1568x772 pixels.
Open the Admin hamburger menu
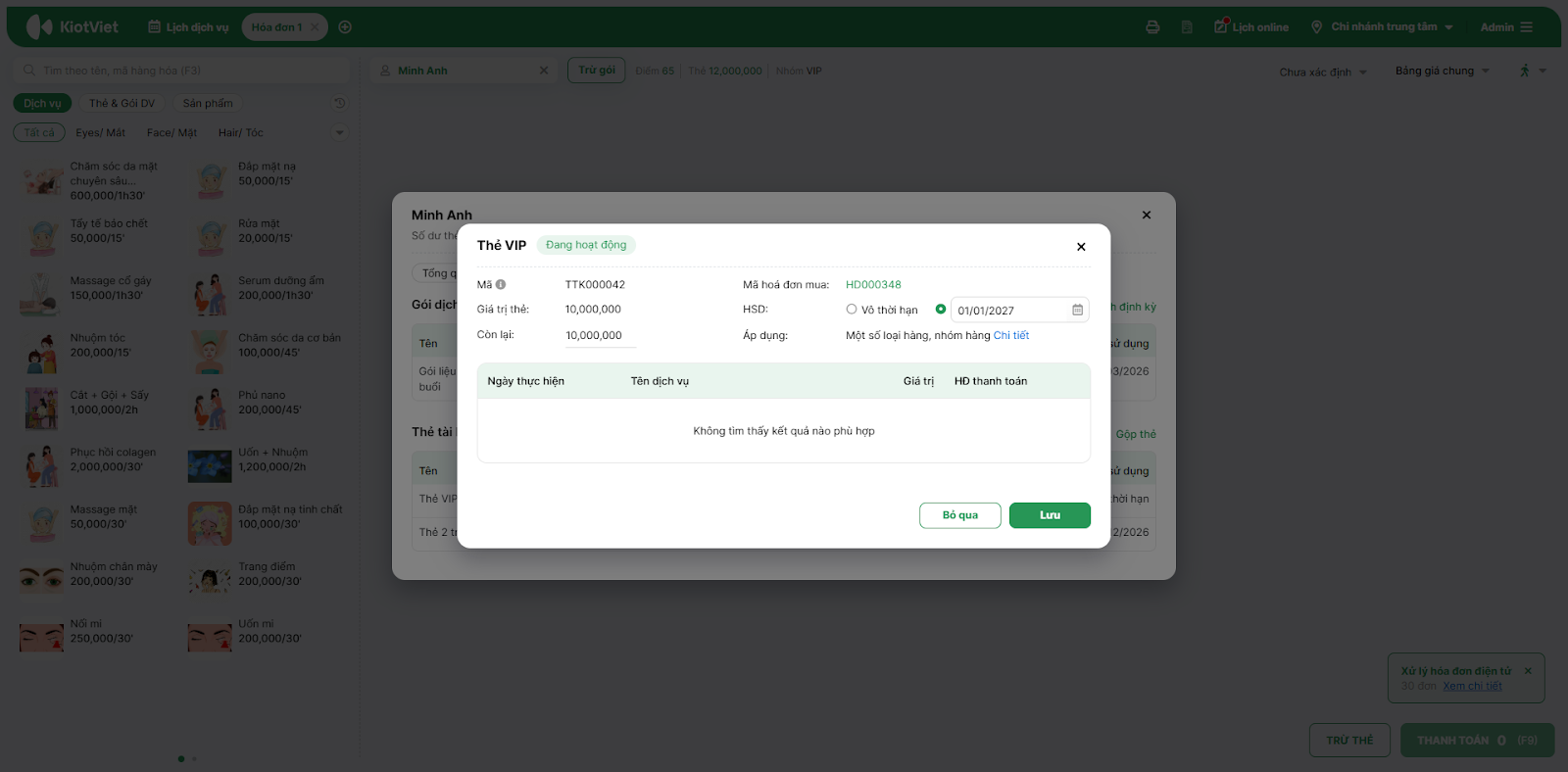point(1527,27)
